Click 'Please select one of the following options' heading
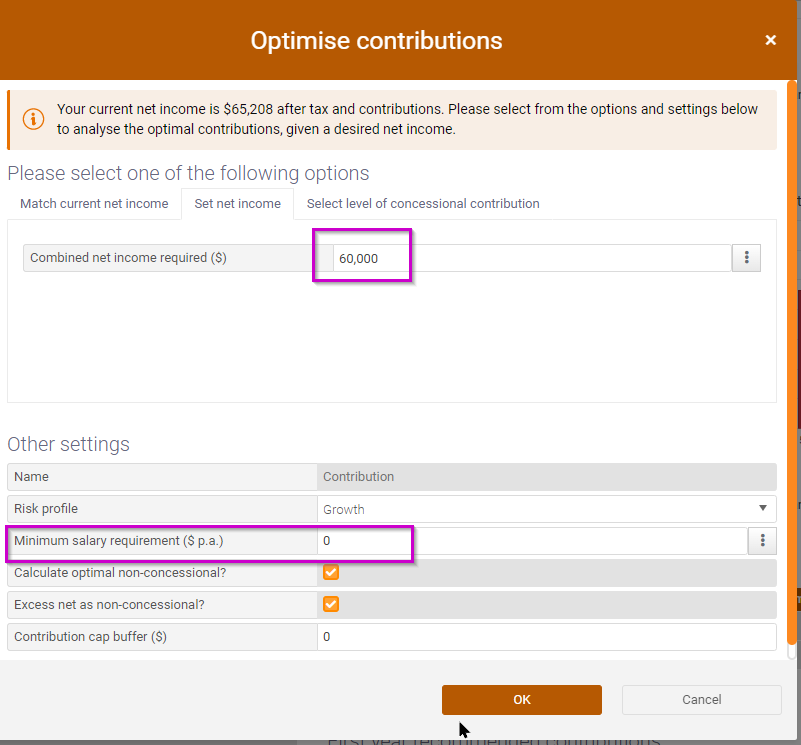801x745 pixels. 188,173
